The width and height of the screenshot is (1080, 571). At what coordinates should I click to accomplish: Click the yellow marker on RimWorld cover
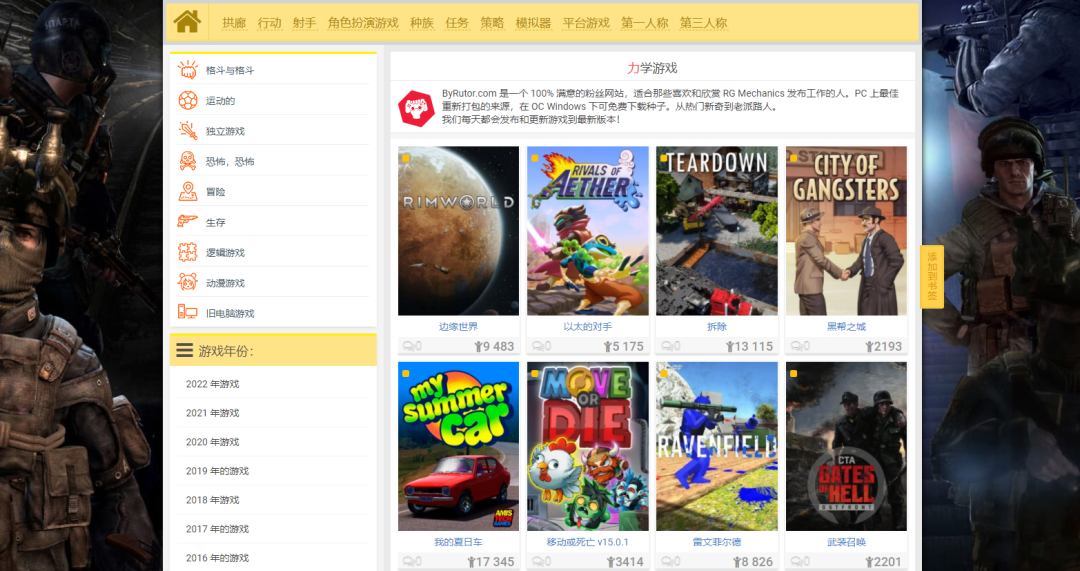tap(406, 158)
